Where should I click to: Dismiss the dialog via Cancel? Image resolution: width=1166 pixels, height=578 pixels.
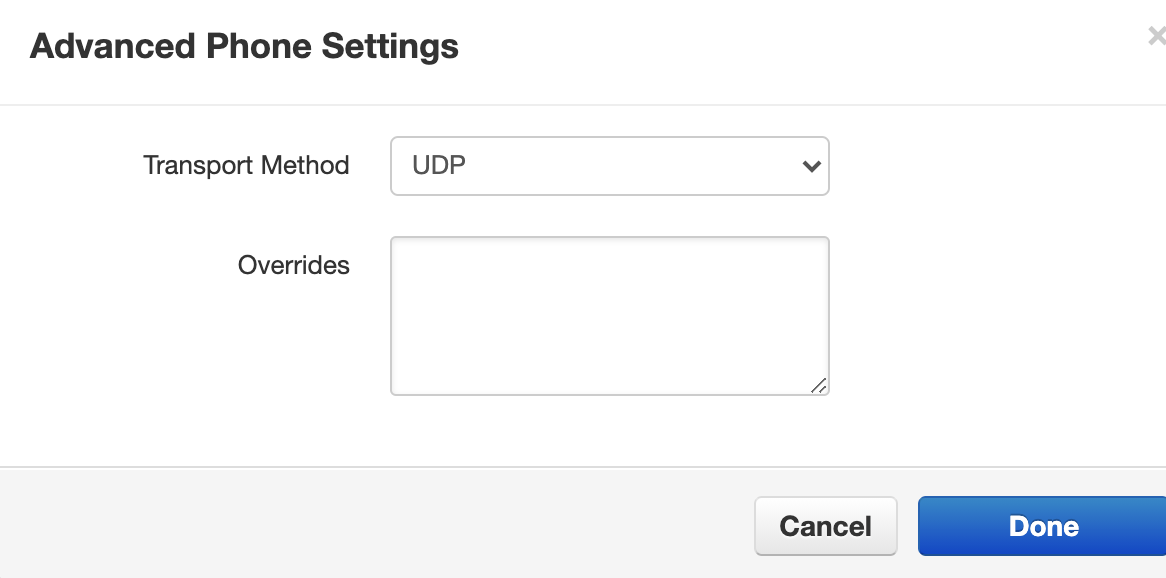[x=825, y=526]
